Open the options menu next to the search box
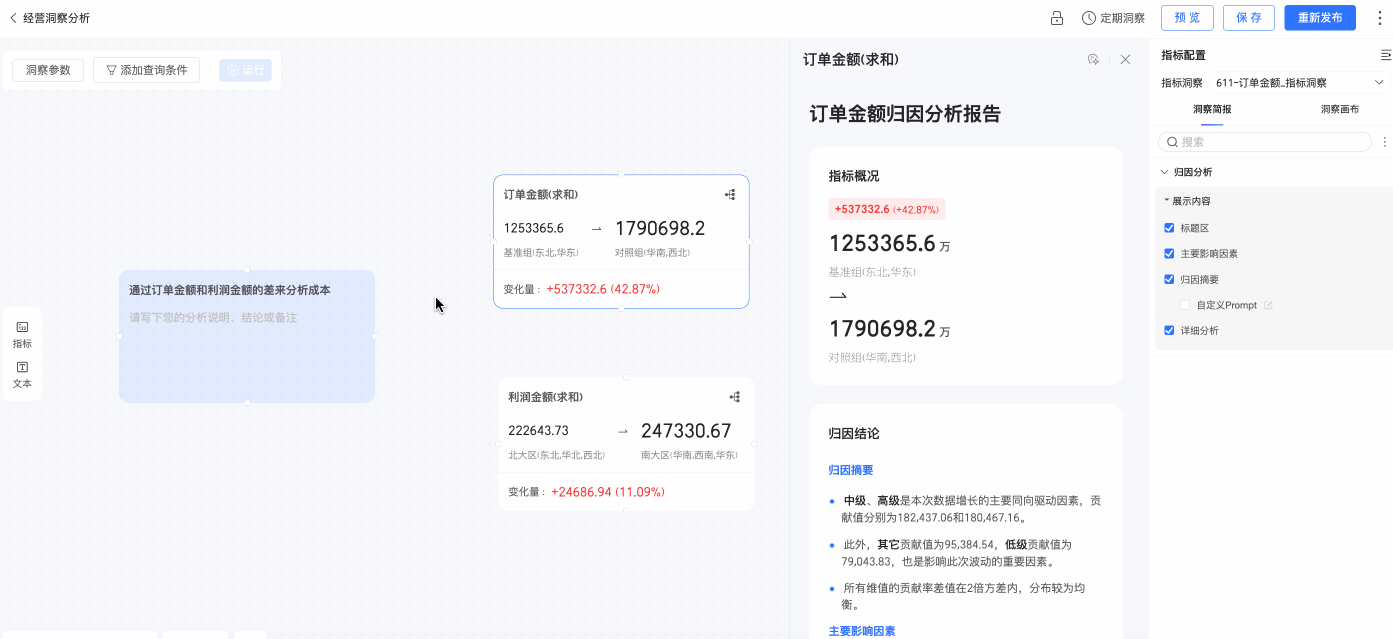Image resolution: width=1393 pixels, height=639 pixels. point(1385,142)
